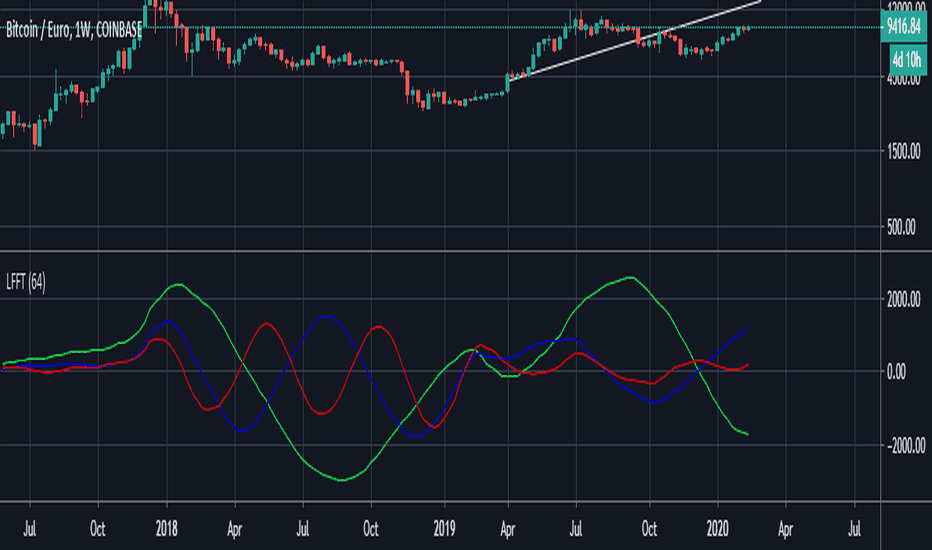Image resolution: width=932 pixels, height=550 pixels.
Task: Click the pane divider above LFFT panel
Action: coord(466,252)
